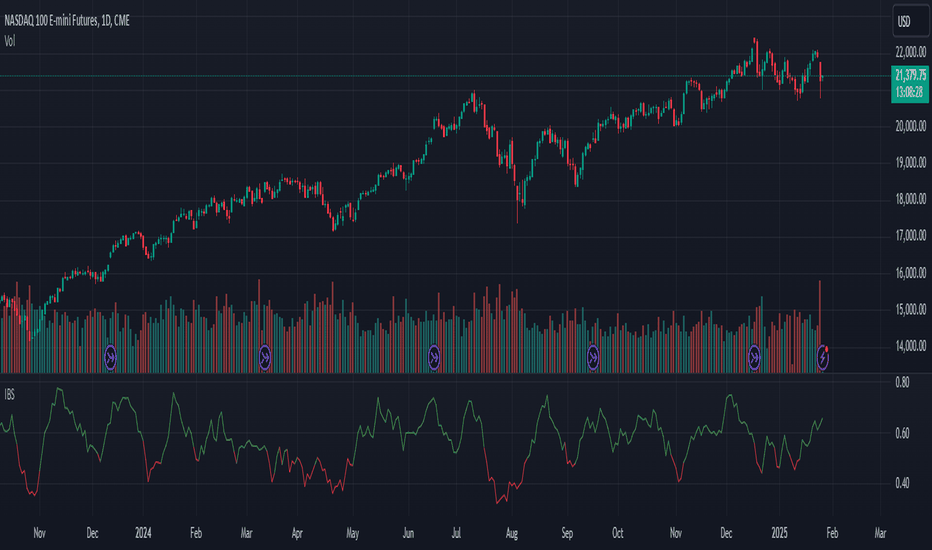Click the 16,000.00 price axis label
Screen dimensions: 932x550
coord(911,273)
